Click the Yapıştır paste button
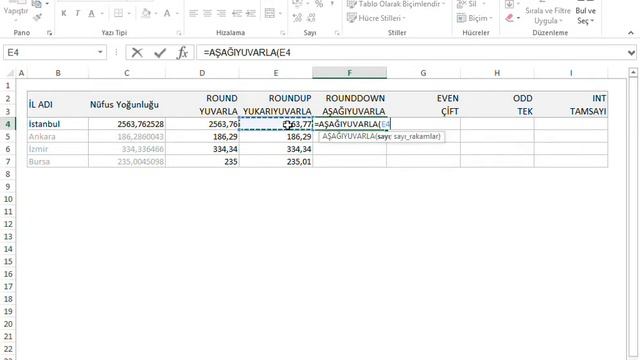Screen dimensions: 640x360 click(16, 11)
